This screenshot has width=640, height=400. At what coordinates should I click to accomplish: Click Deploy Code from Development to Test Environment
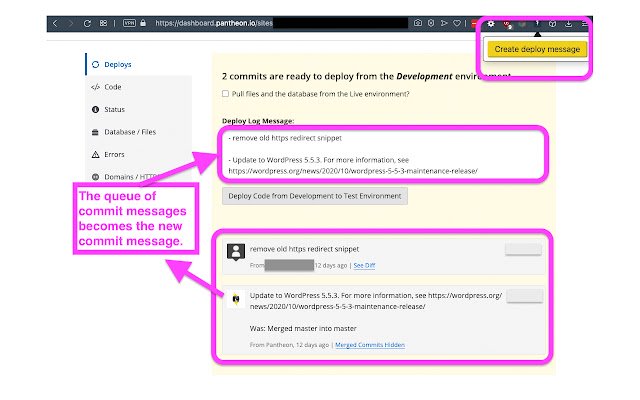315,196
